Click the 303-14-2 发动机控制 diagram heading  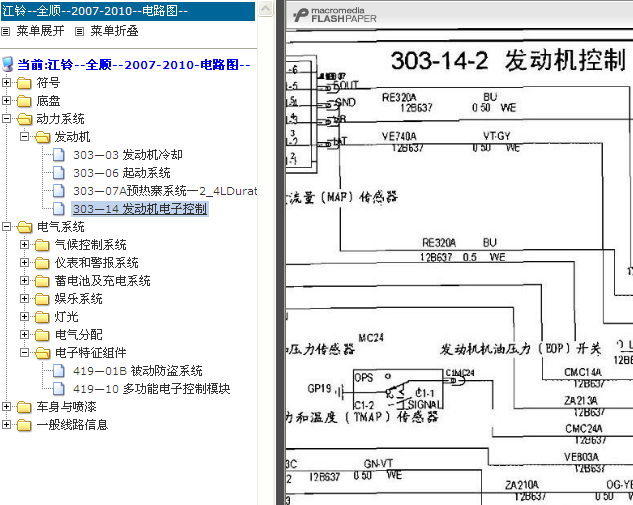[508, 61]
